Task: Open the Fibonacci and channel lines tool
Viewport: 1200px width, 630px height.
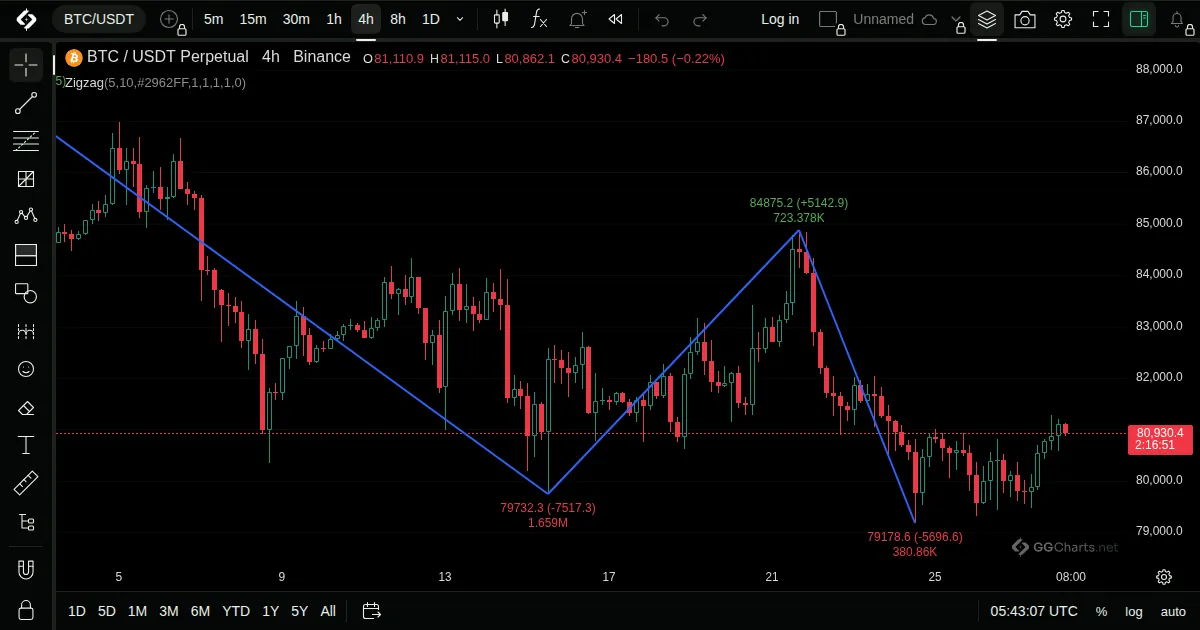Action: pos(26,141)
